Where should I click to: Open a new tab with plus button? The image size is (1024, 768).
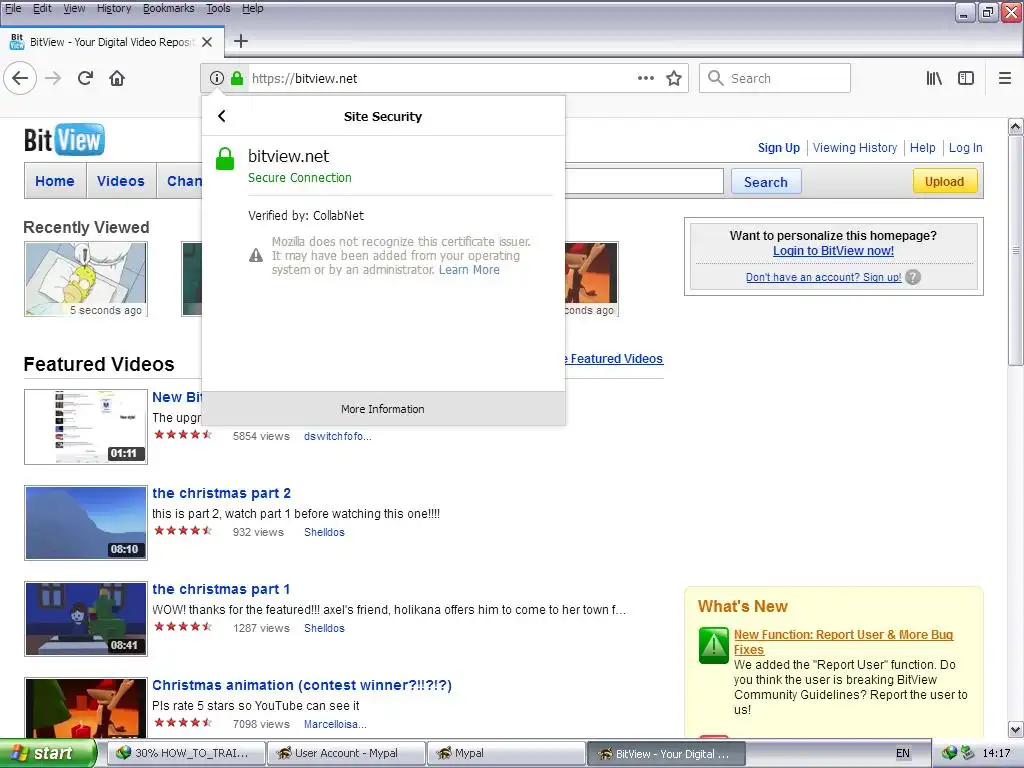pos(241,41)
